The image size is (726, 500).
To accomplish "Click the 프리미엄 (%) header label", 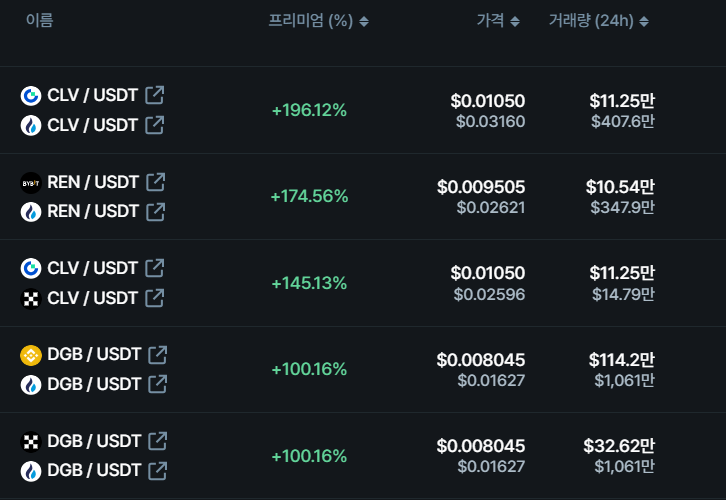I will point(311,20).
